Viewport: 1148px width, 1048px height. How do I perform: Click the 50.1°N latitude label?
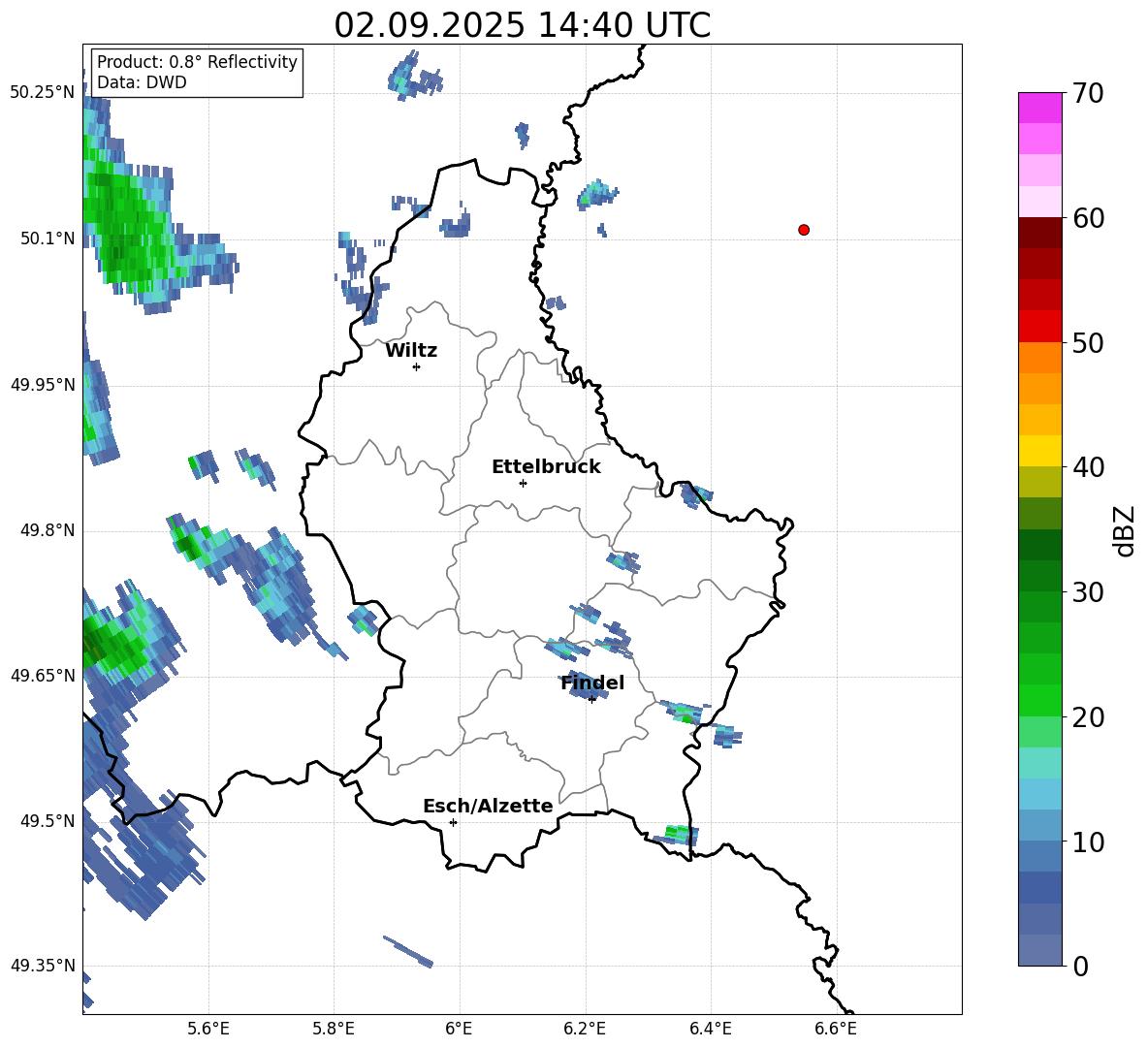click(x=48, y=238)
